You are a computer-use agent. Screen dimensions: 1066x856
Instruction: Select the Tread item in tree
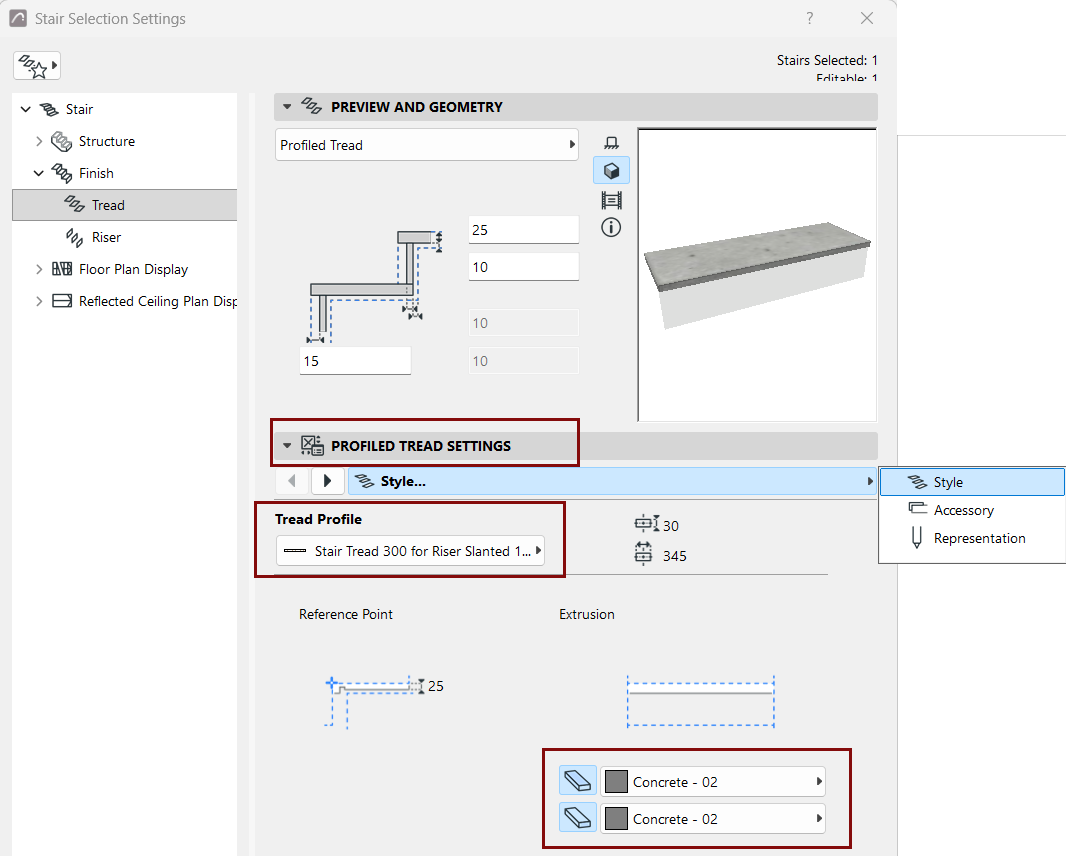124,205
